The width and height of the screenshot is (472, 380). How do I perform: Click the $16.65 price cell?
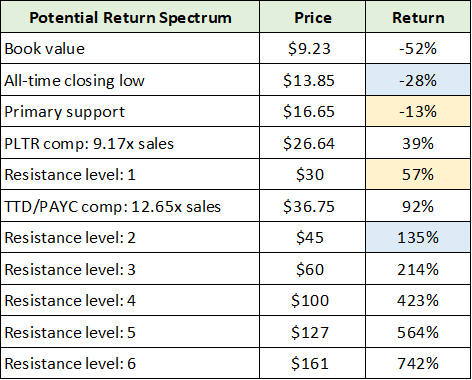pos(312,111)
